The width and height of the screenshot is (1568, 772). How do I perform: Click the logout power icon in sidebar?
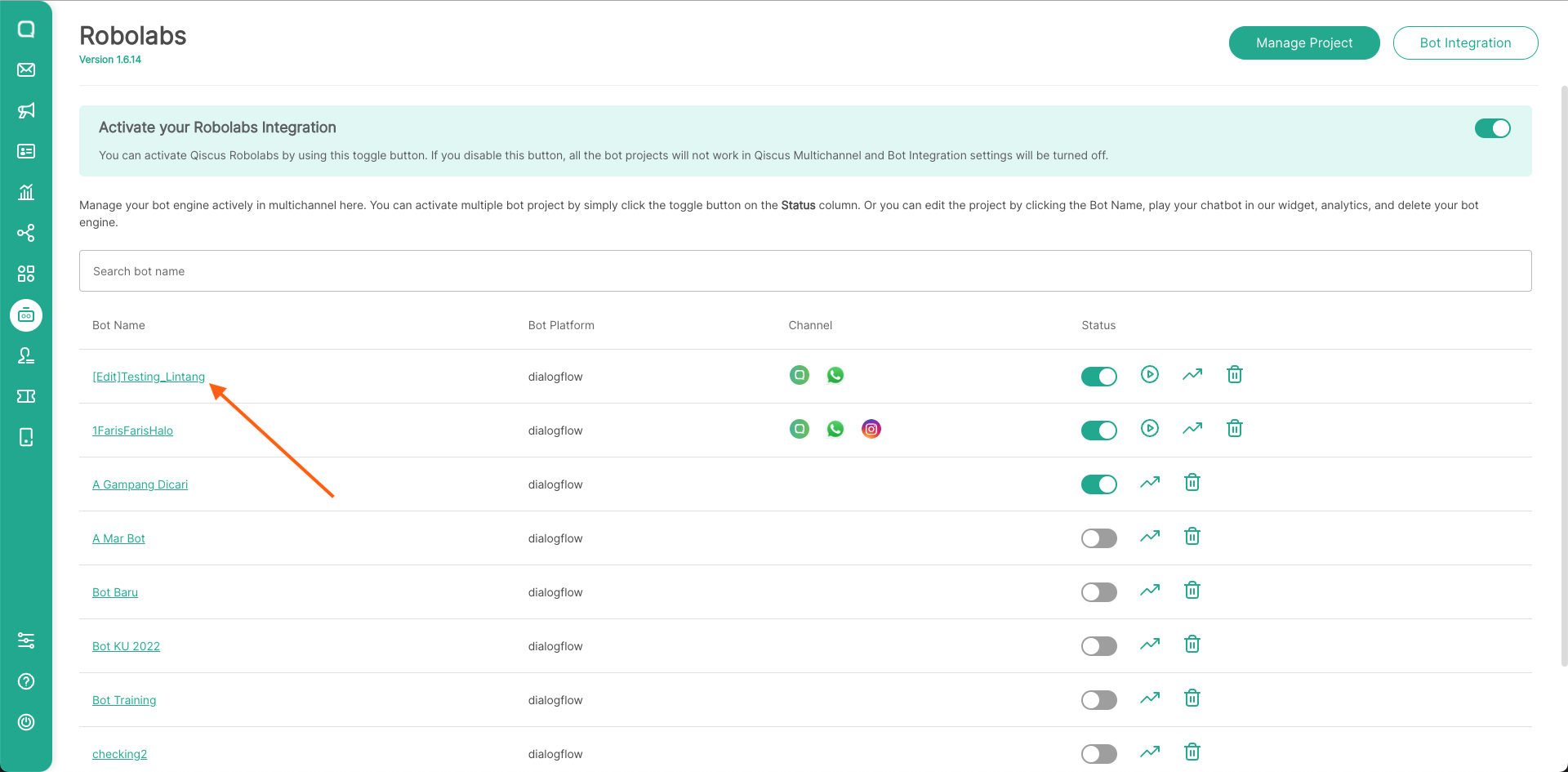tap(26, 722)
